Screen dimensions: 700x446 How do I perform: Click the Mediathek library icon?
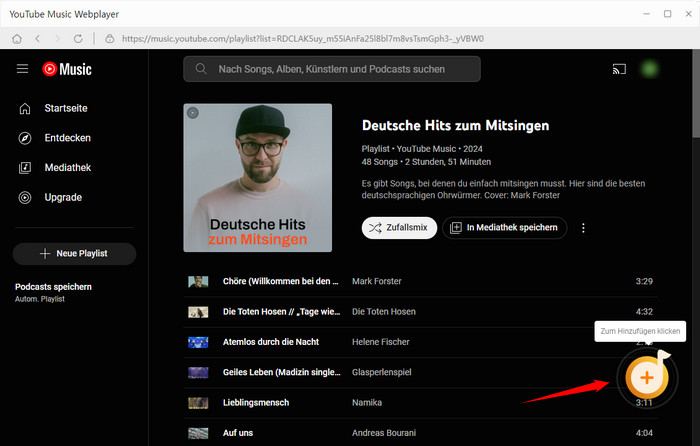click(25, 168)
